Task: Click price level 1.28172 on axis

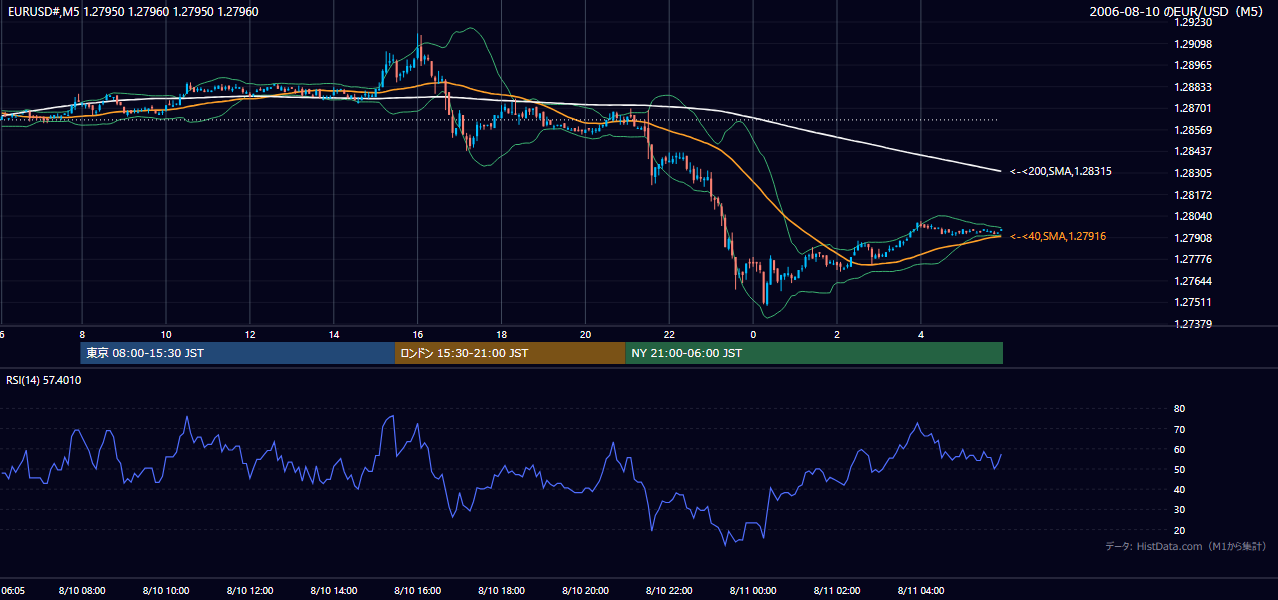Action: tap(1194, 194)
